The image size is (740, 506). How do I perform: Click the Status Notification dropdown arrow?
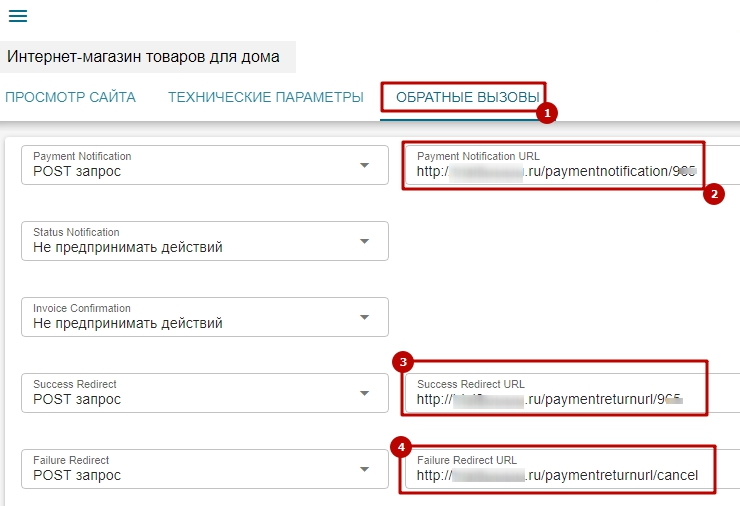click(364, 241)
